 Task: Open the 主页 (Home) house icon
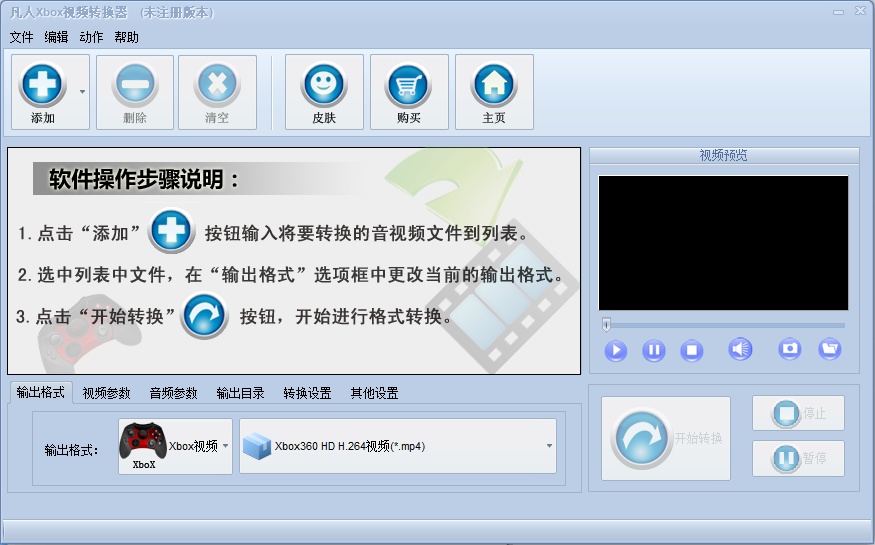[494, 85]
